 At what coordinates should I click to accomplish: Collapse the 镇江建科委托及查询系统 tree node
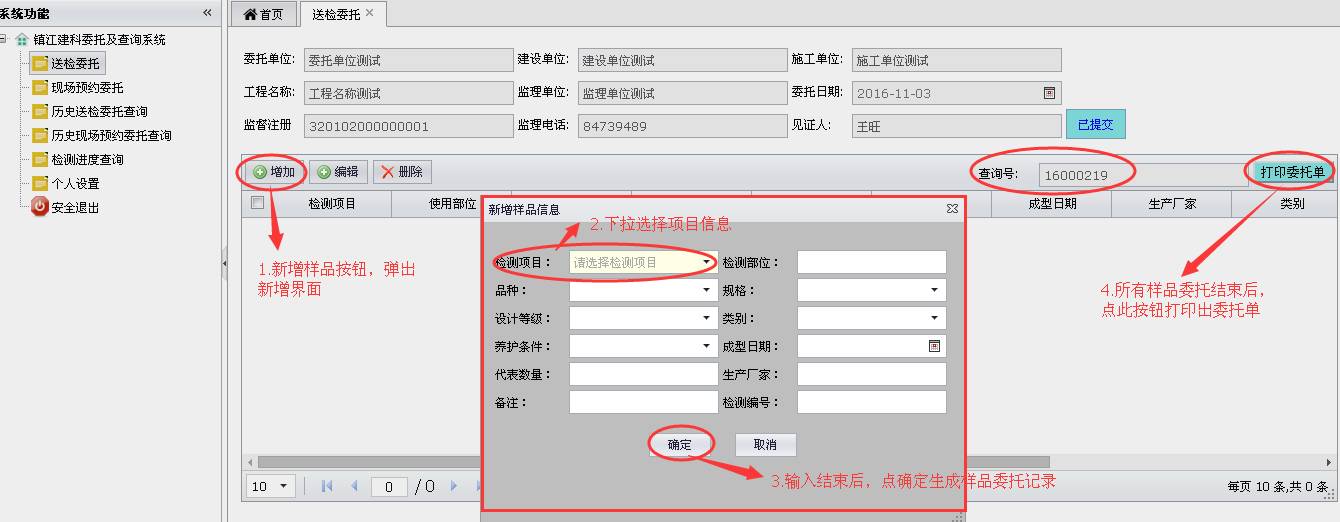click(x=5, y=40)
